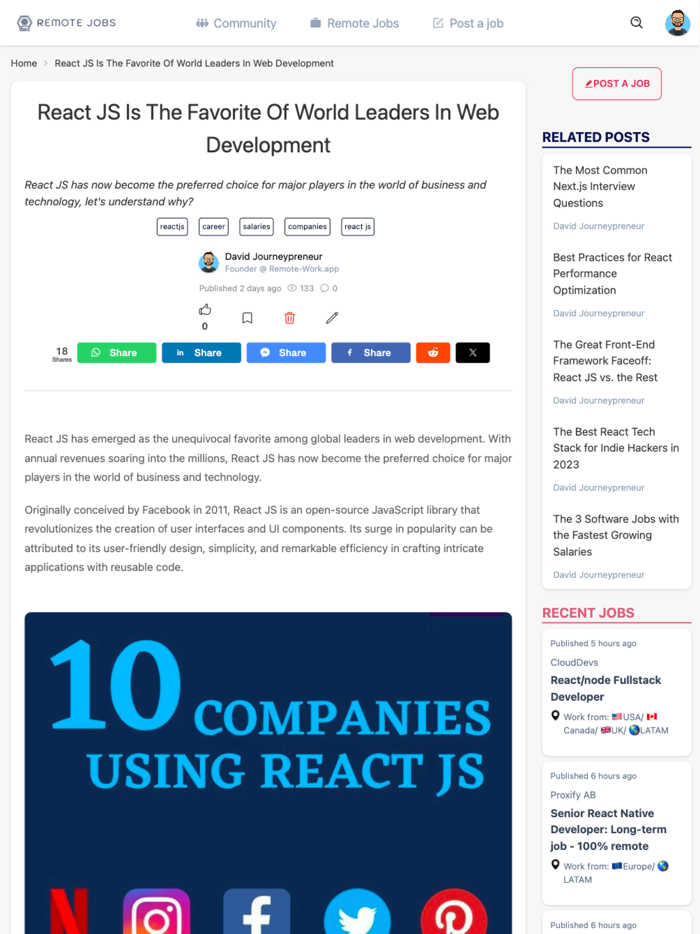700x934 pixels.
Task: Select the career tag
Action: click(x=213, y=226)
